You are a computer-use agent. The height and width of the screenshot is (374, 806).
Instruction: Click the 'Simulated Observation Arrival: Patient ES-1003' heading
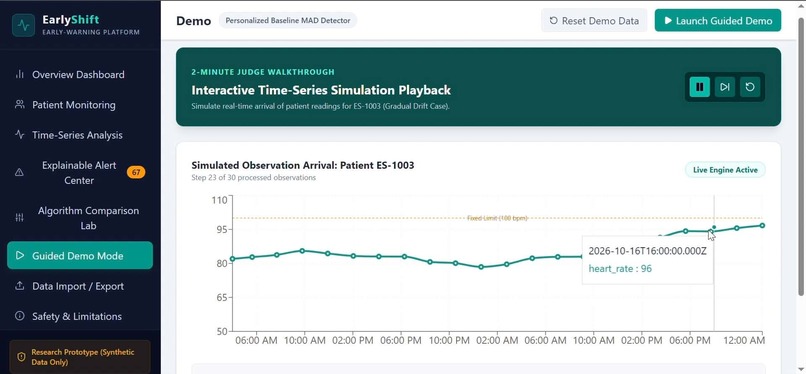click(303, 165)
